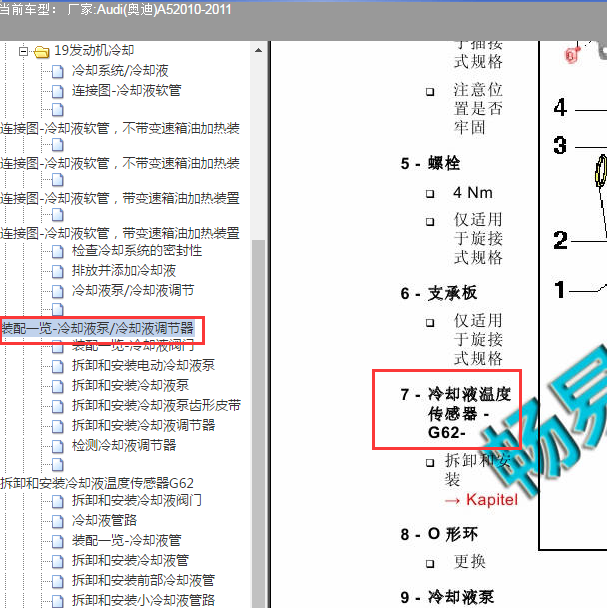This screenshot has width=607, height=608.
Task: Click document icon beside 拆卸和安装前部冷却液管
Action: (x=58, y=581)
